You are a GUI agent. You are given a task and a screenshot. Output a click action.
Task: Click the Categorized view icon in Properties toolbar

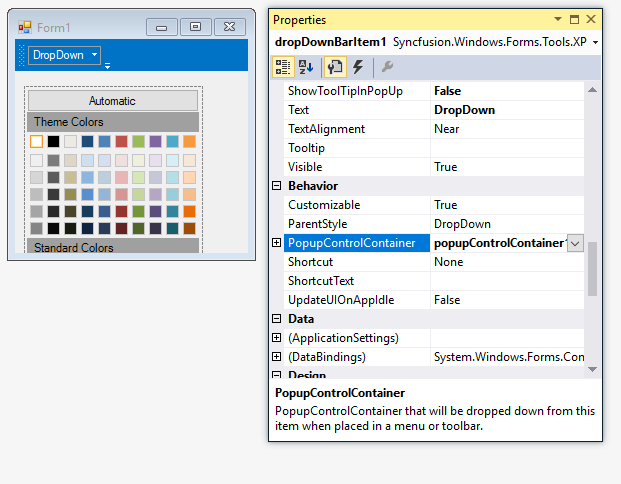click(x=283, y=67)
